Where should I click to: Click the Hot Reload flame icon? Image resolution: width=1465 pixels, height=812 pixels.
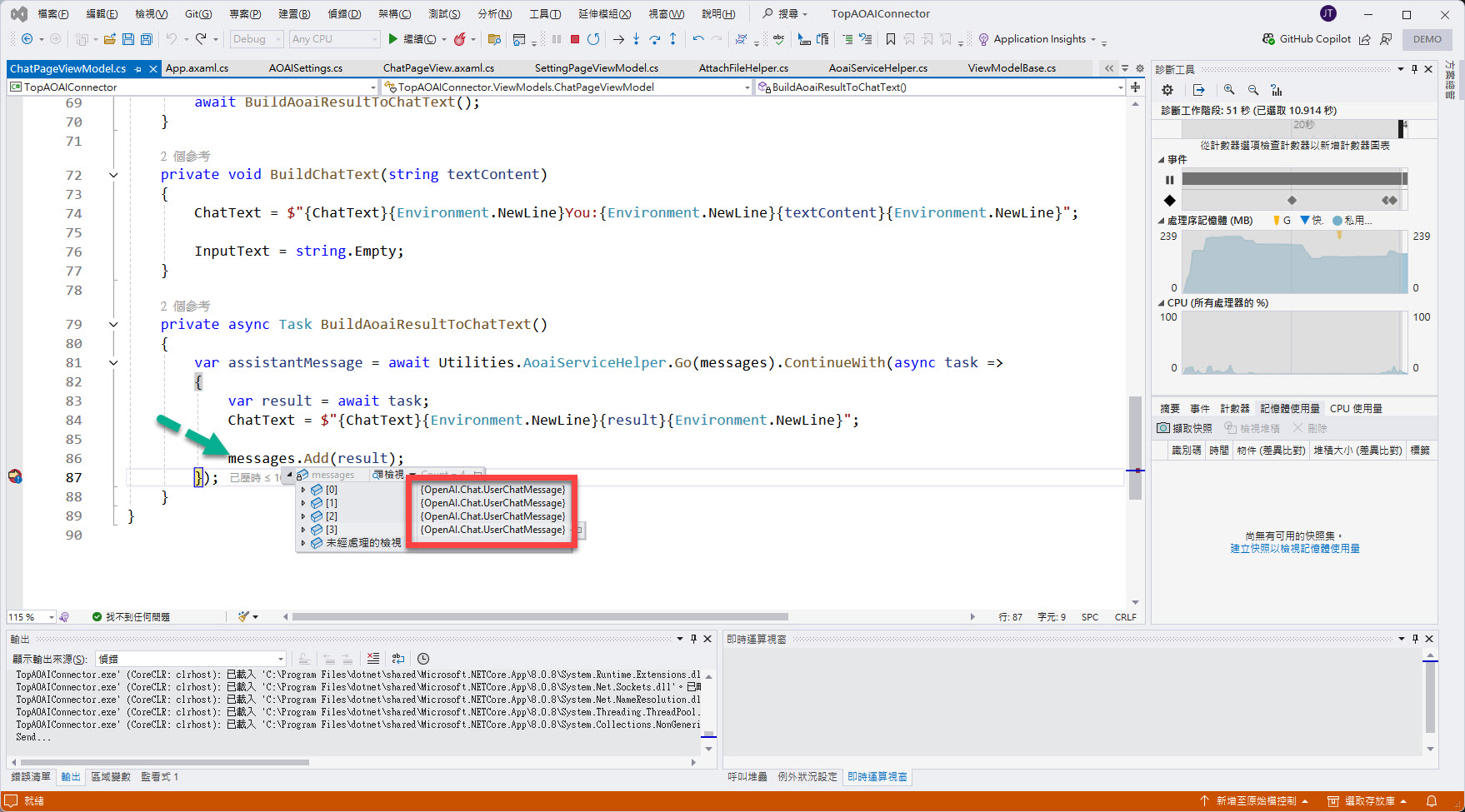click(x=459, y=39)
